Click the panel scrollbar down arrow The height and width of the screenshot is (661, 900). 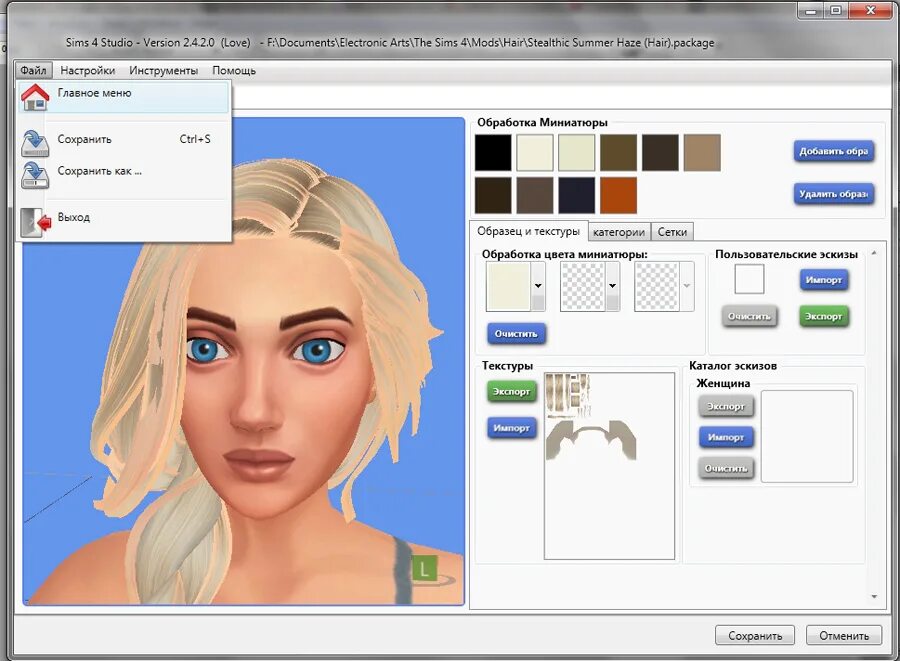click(874, 597)
